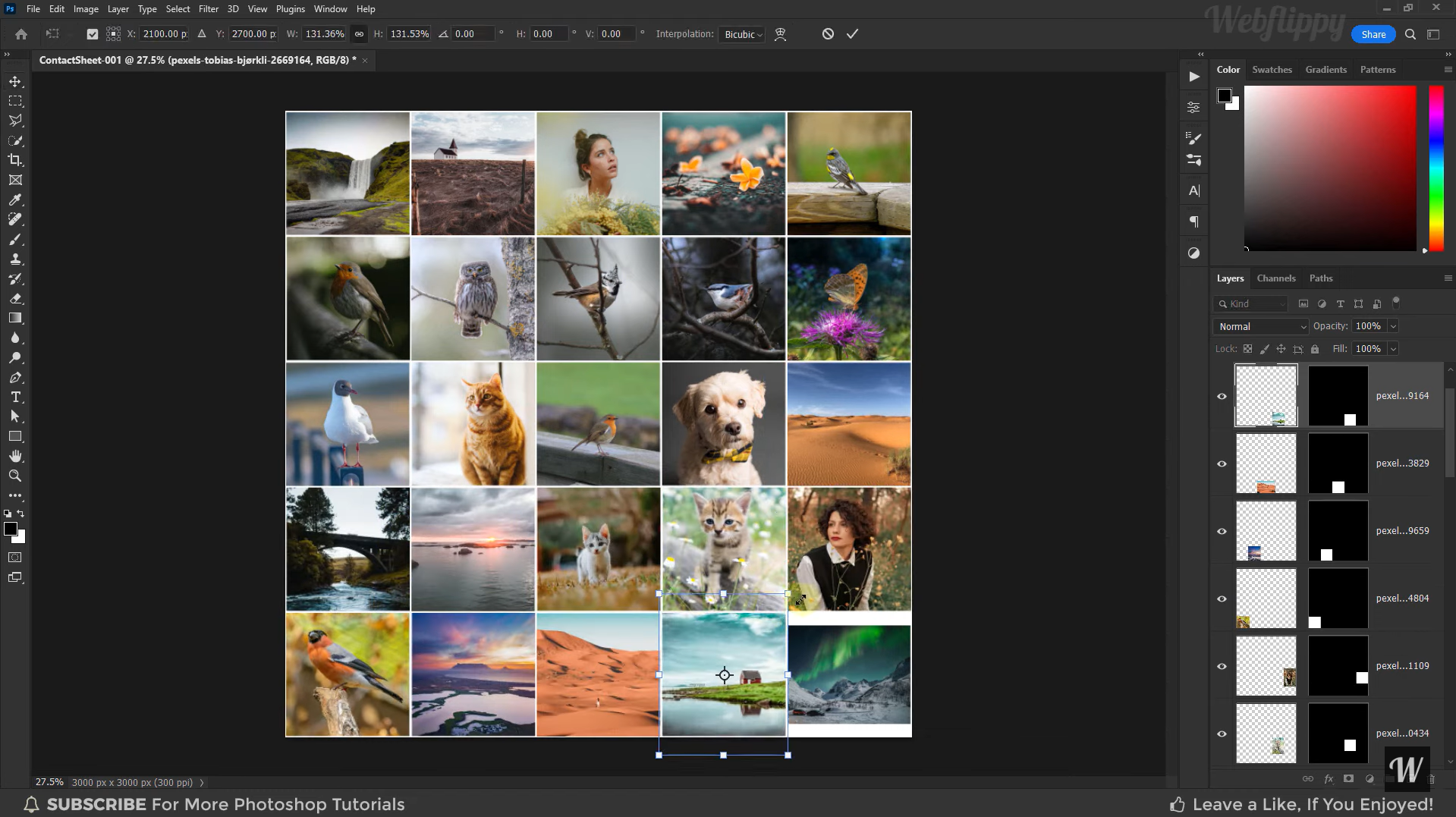Click the switch warp mode icon
Screen dimensions: 1456x817
click(x=781, y=34)
